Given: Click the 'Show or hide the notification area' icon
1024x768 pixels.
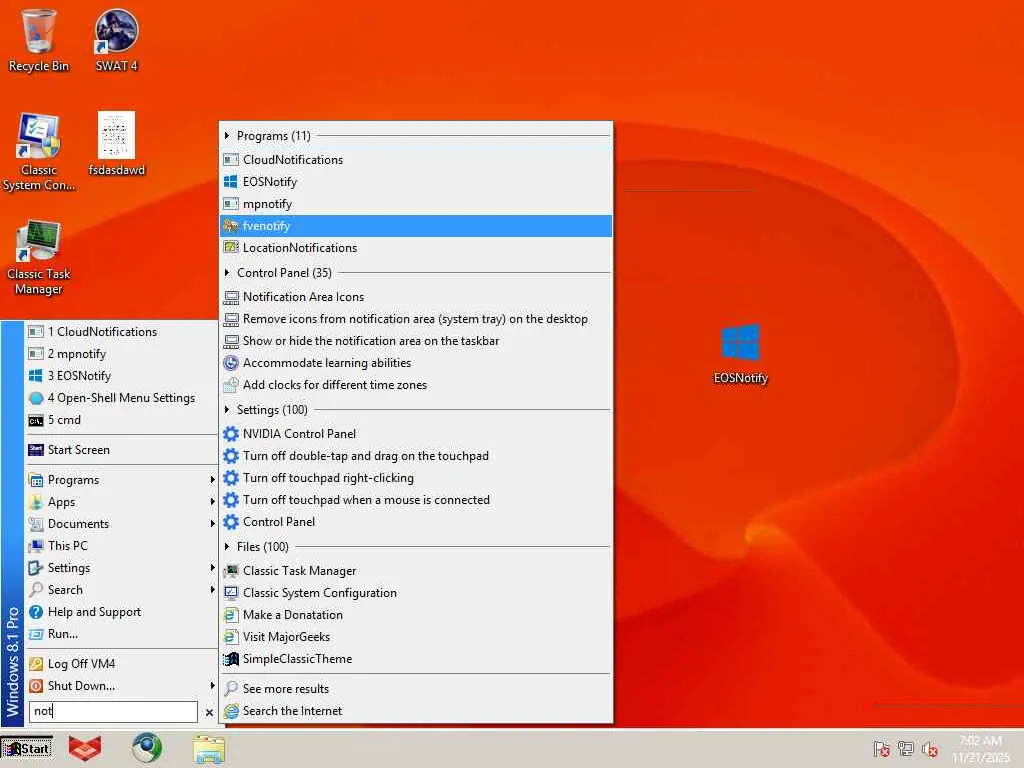Looking at the screenshot, I should (231, 341).
